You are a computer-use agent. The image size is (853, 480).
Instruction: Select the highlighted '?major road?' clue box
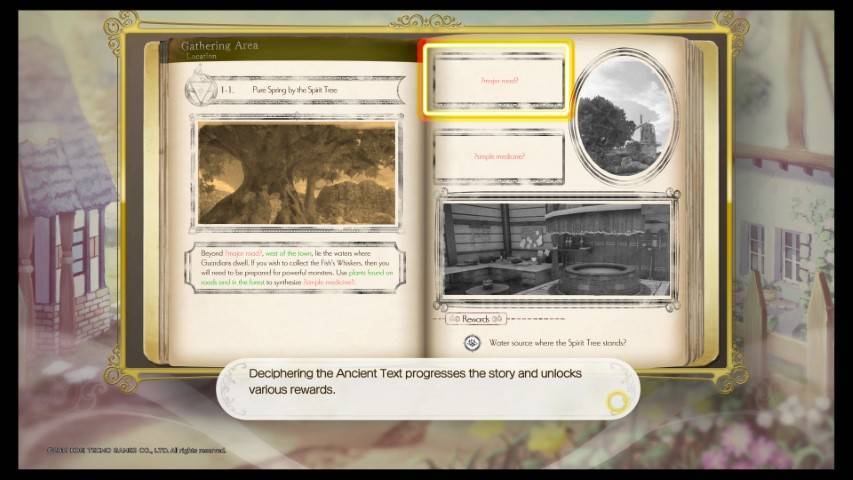[x=497, y=79]
